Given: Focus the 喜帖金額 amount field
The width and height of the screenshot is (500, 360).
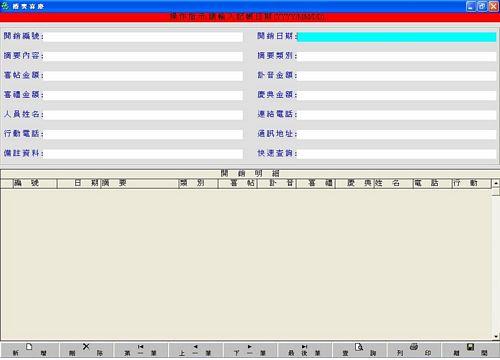Looking at the screenshot, I should 143,76.
